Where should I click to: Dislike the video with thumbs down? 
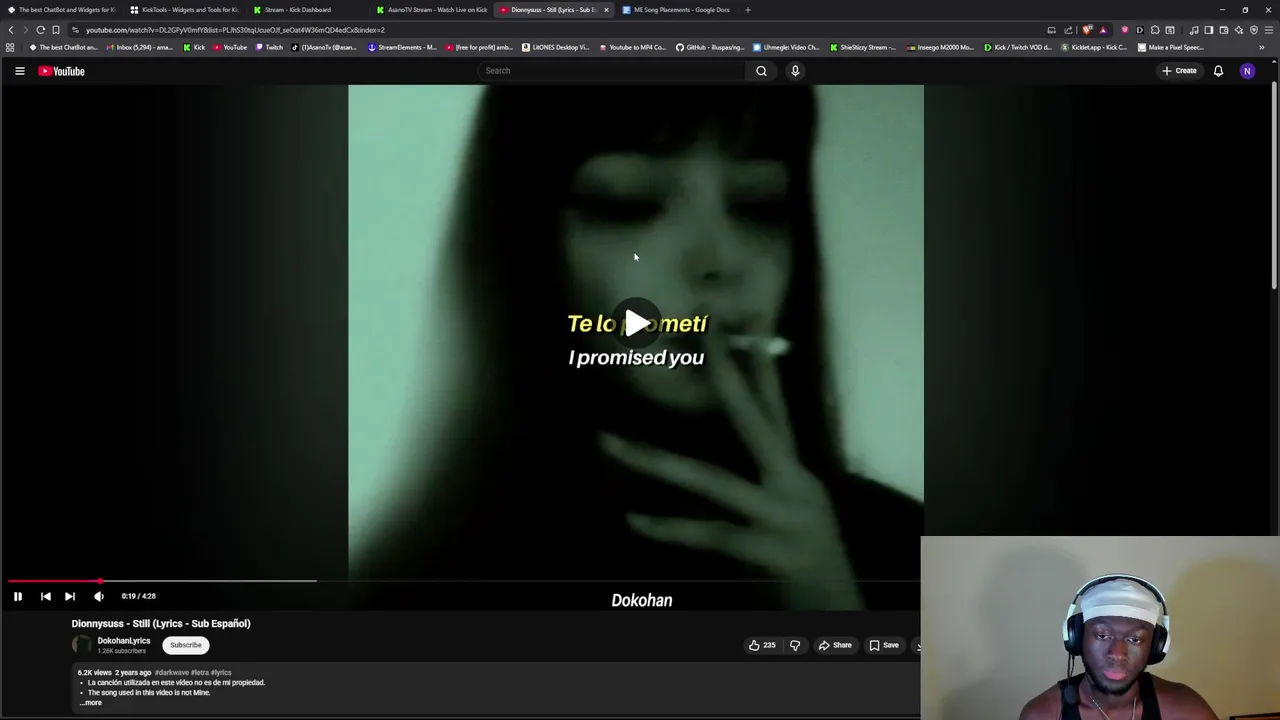coord(795,645)
